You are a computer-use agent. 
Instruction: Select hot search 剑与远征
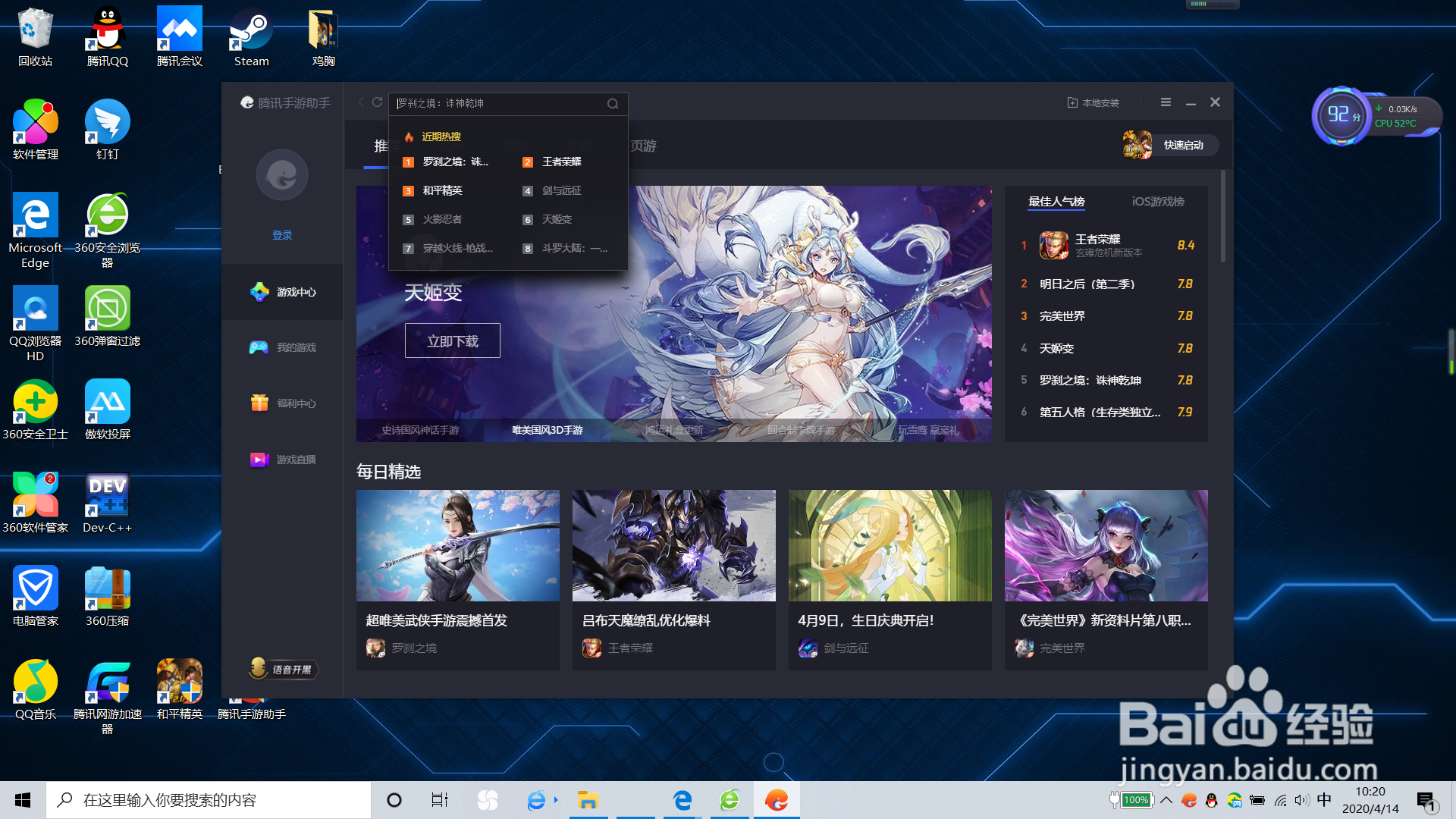tap(554, 190)
